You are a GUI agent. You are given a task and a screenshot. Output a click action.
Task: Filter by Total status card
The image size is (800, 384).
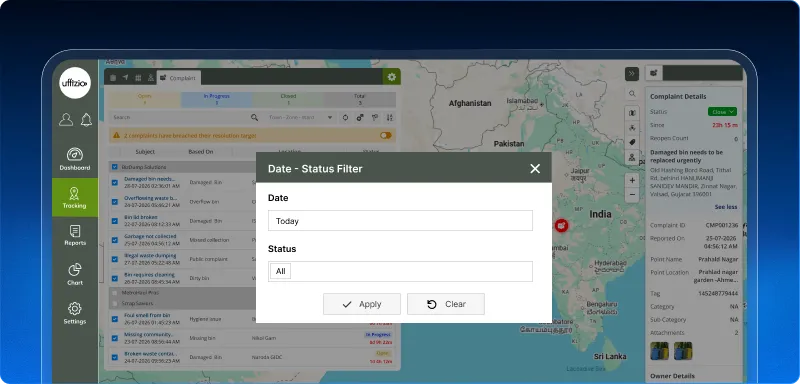360,99
